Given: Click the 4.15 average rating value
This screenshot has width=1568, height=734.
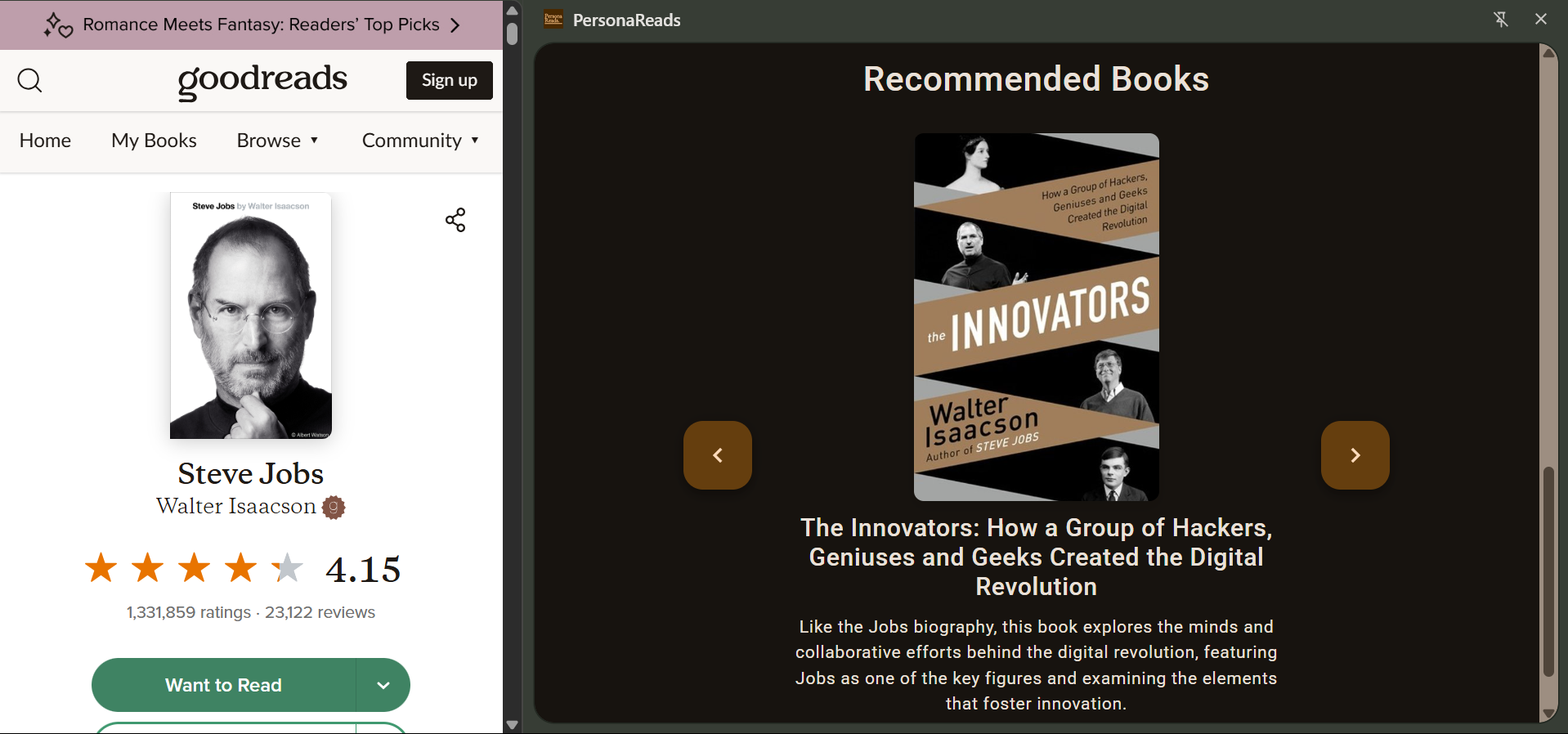Looking at the screenshot, I should (363, 570).
